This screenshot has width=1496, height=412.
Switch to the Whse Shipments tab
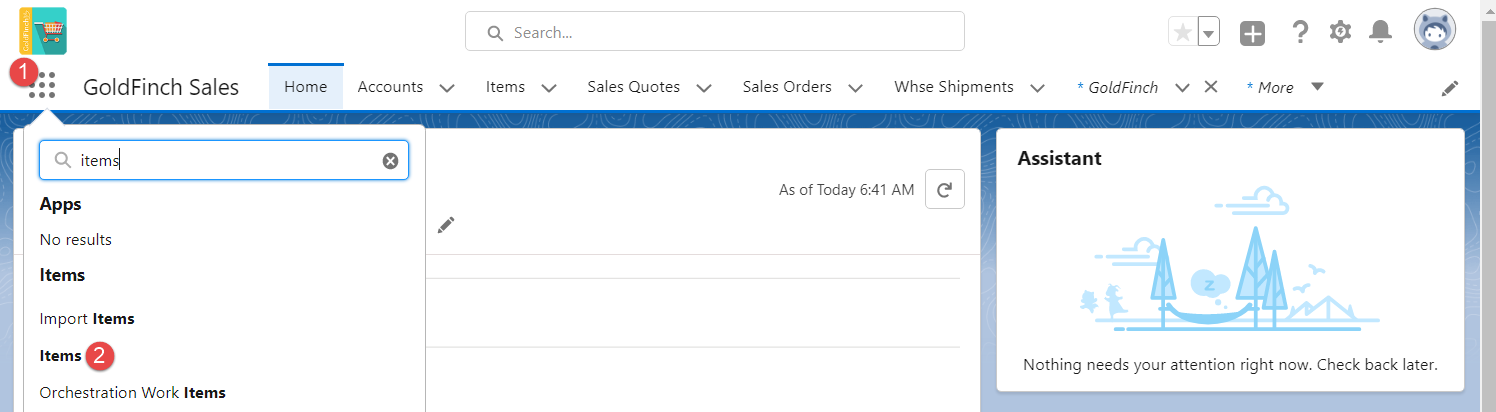pos(954,87)
